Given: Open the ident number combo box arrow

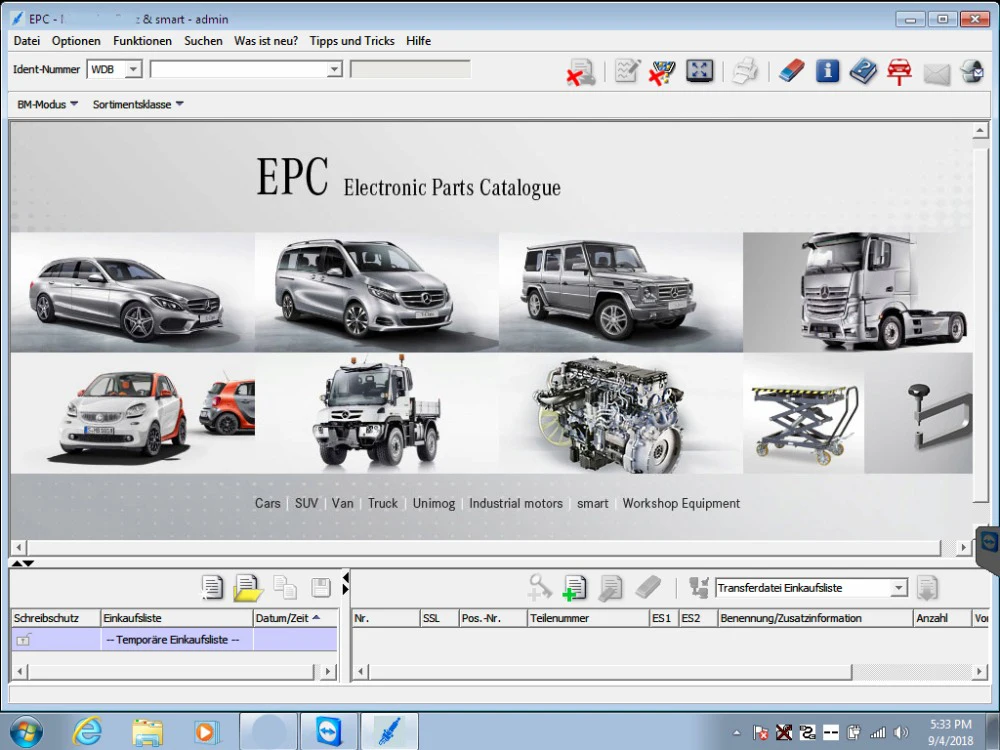Looking at the screenshot, I should click(x=334, y=69).
